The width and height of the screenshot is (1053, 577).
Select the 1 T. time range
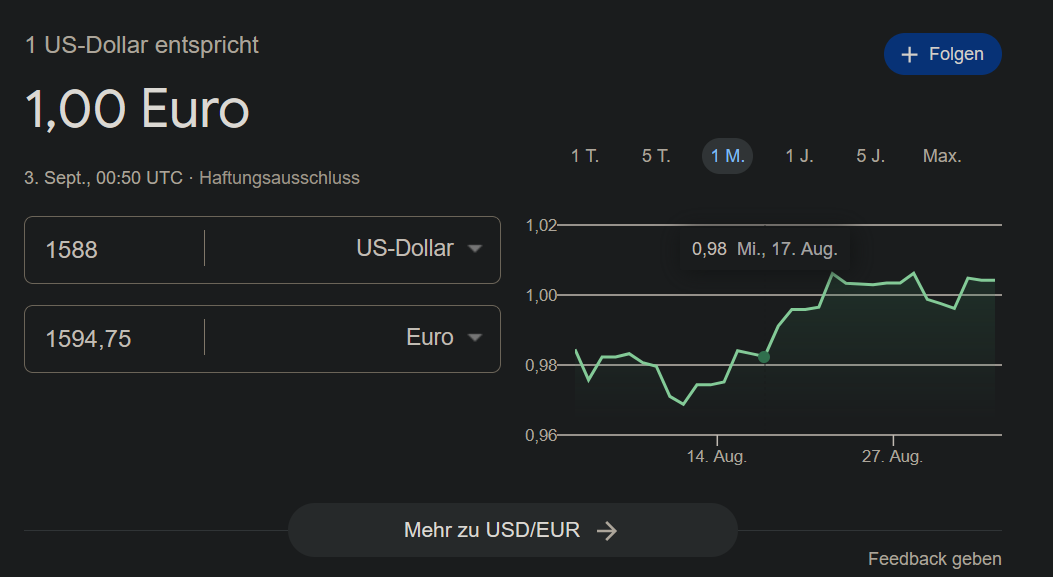(585, 156)
